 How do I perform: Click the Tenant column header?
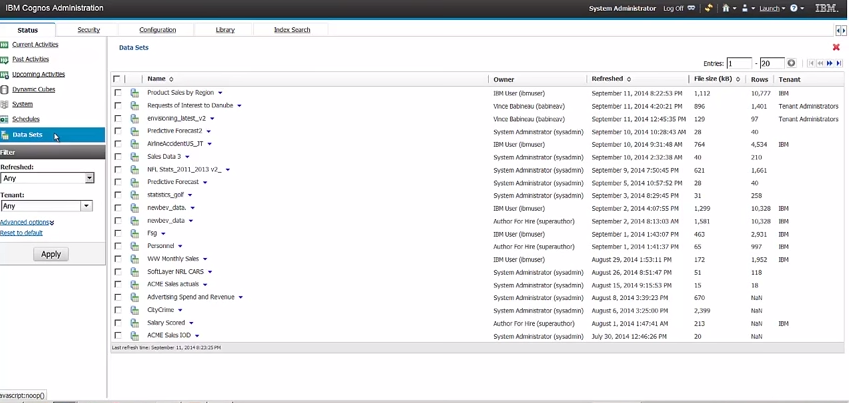pyautogui.click(x=789, y=80)
